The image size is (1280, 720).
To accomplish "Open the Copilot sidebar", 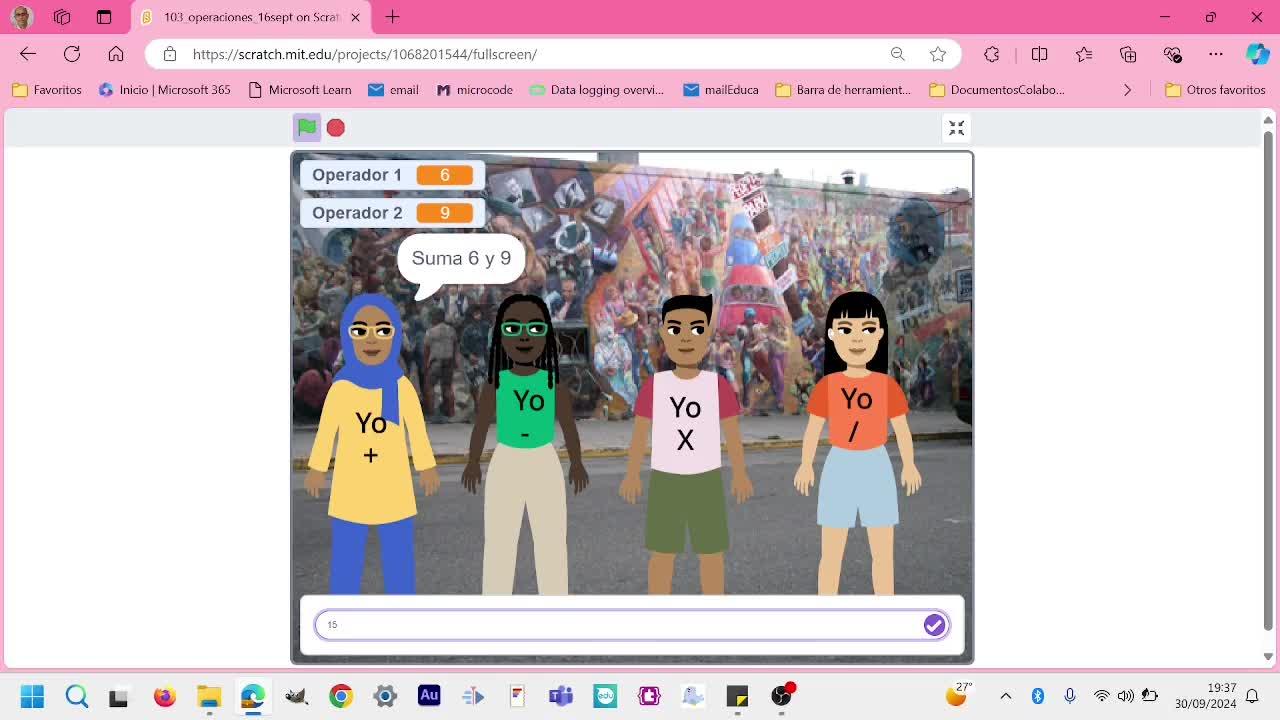I will [1258, 54].
